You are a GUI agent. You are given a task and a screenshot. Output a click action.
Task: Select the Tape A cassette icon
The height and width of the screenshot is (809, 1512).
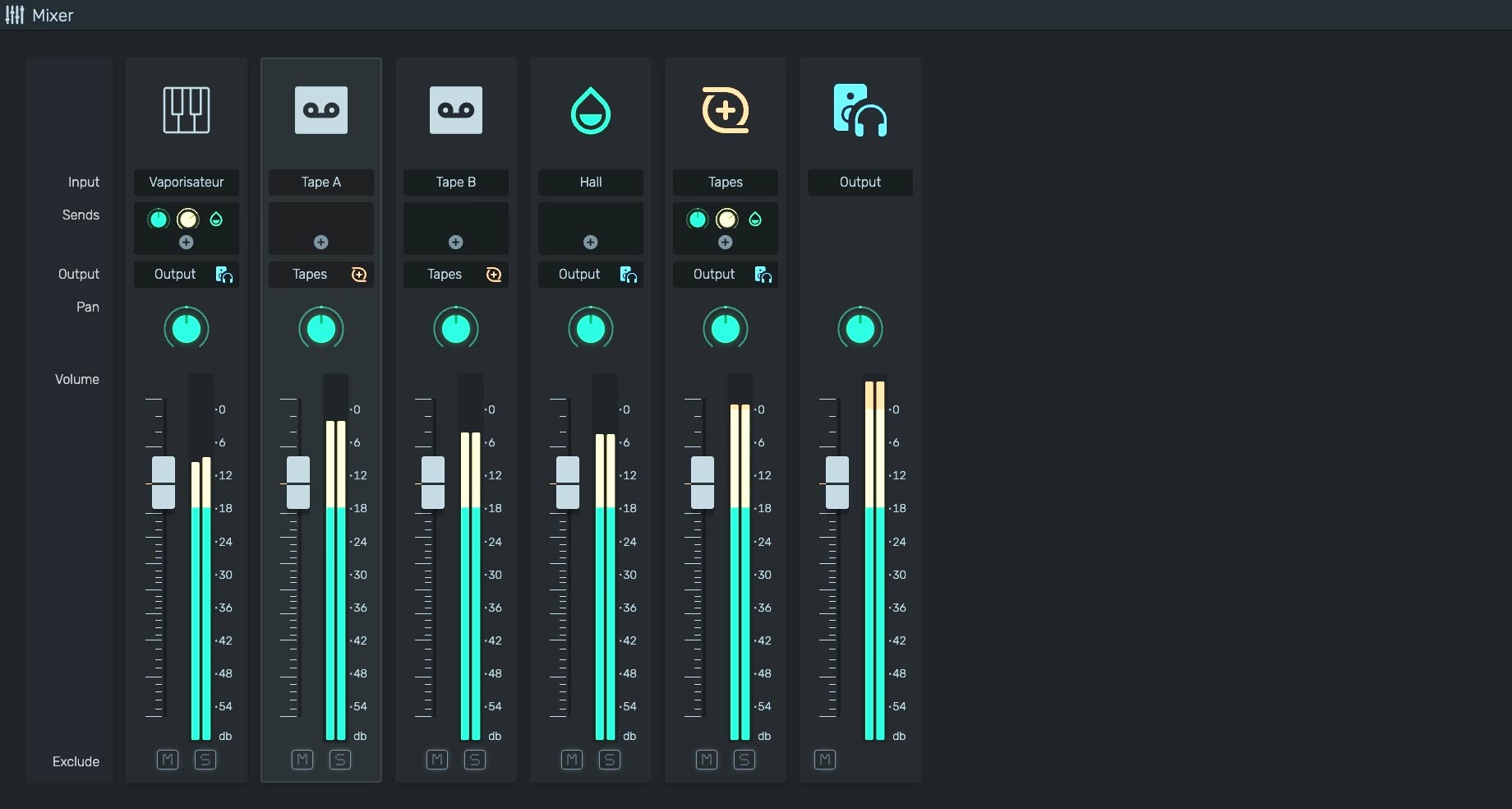coord(321,110)
